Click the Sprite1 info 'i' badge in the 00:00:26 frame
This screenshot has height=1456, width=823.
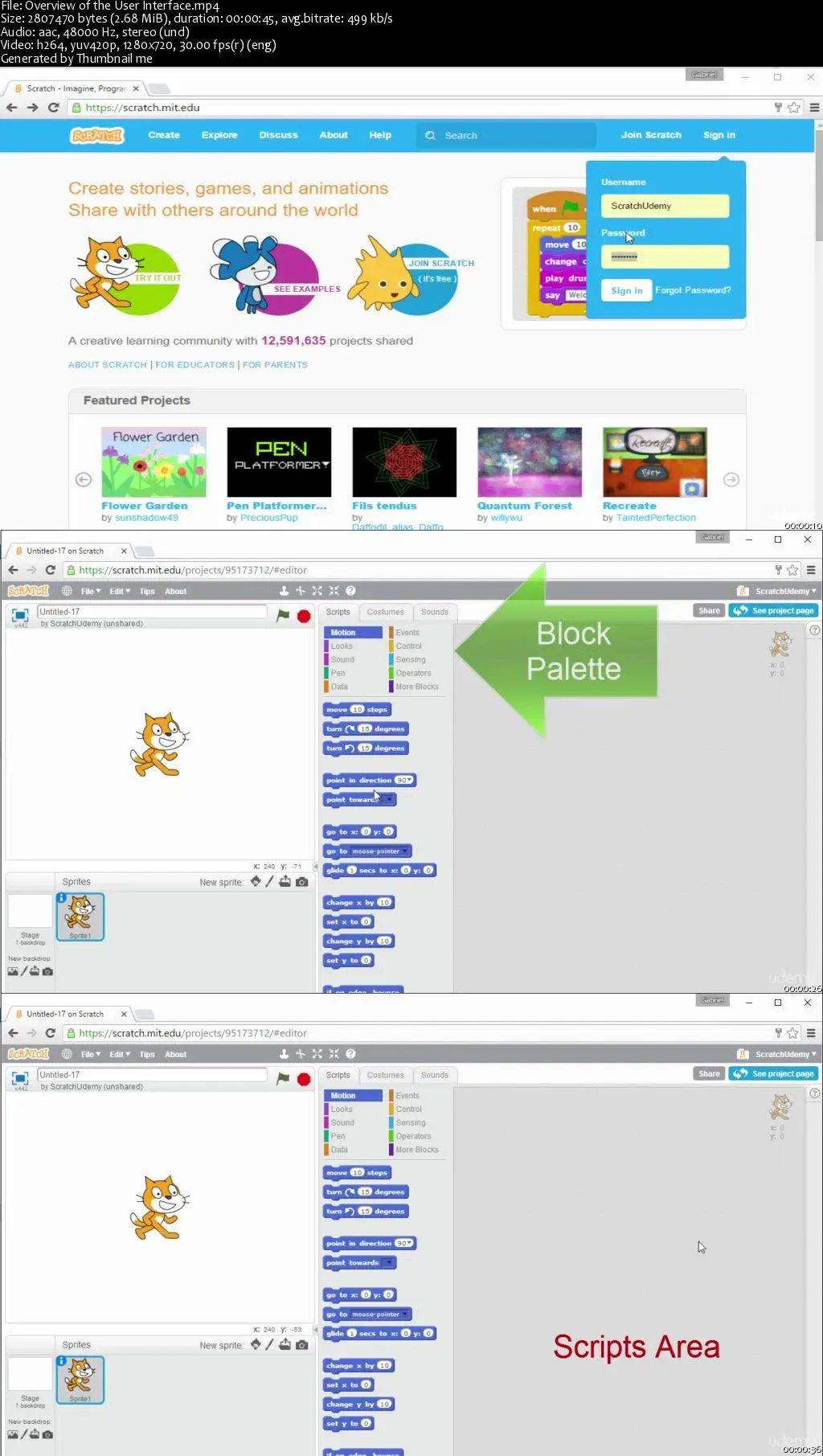pyautogui.click(x=61, y=898)
